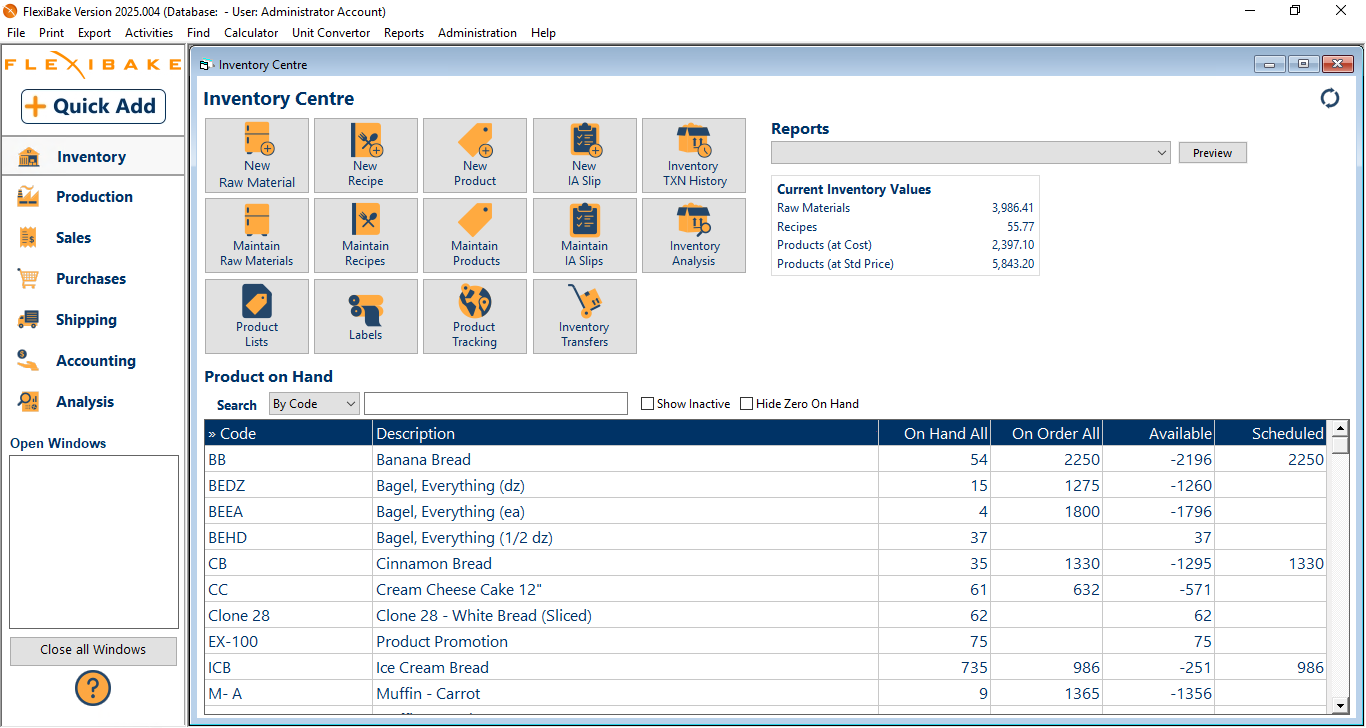The height and width of the screenshot is (728, 1366).
Task: Click Cream Cheese Cake 12" row
Action: click(765, 590)
